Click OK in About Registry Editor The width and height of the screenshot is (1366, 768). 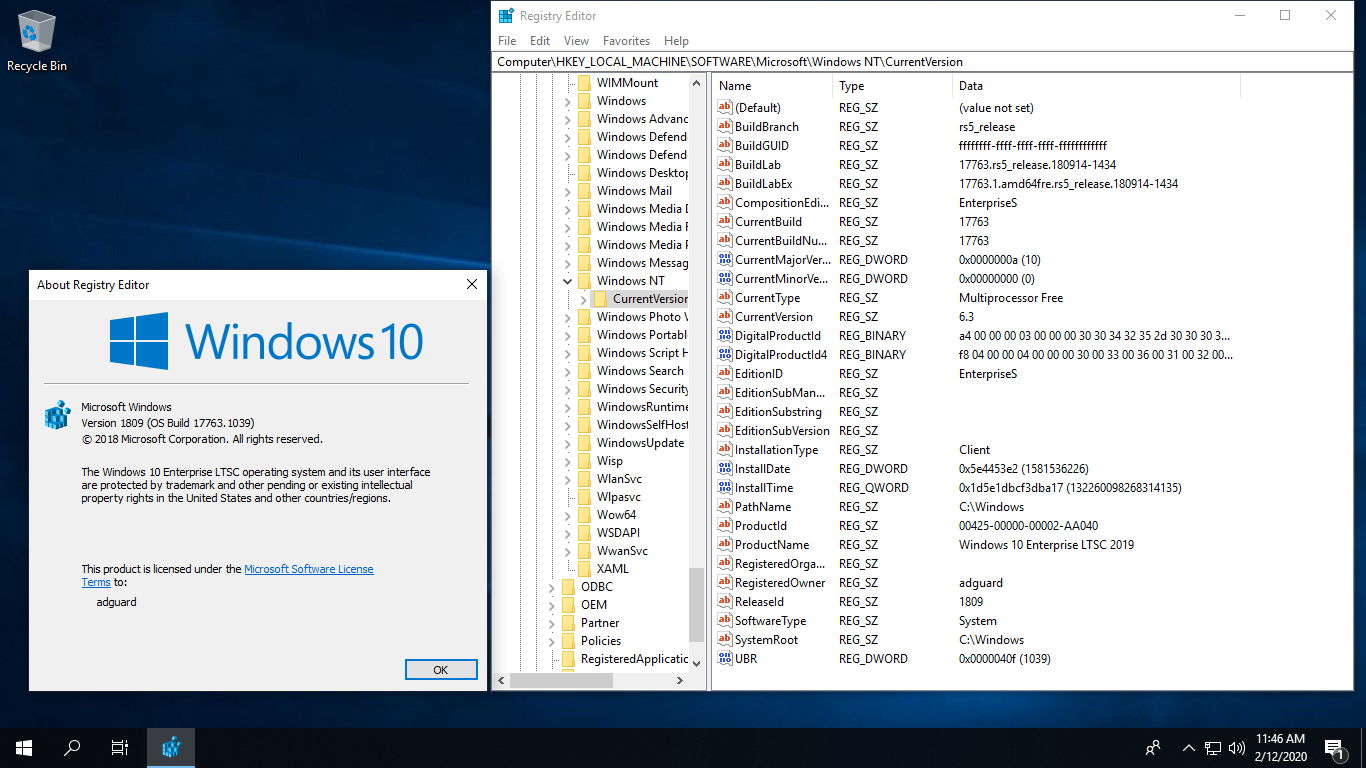point(441,670)
